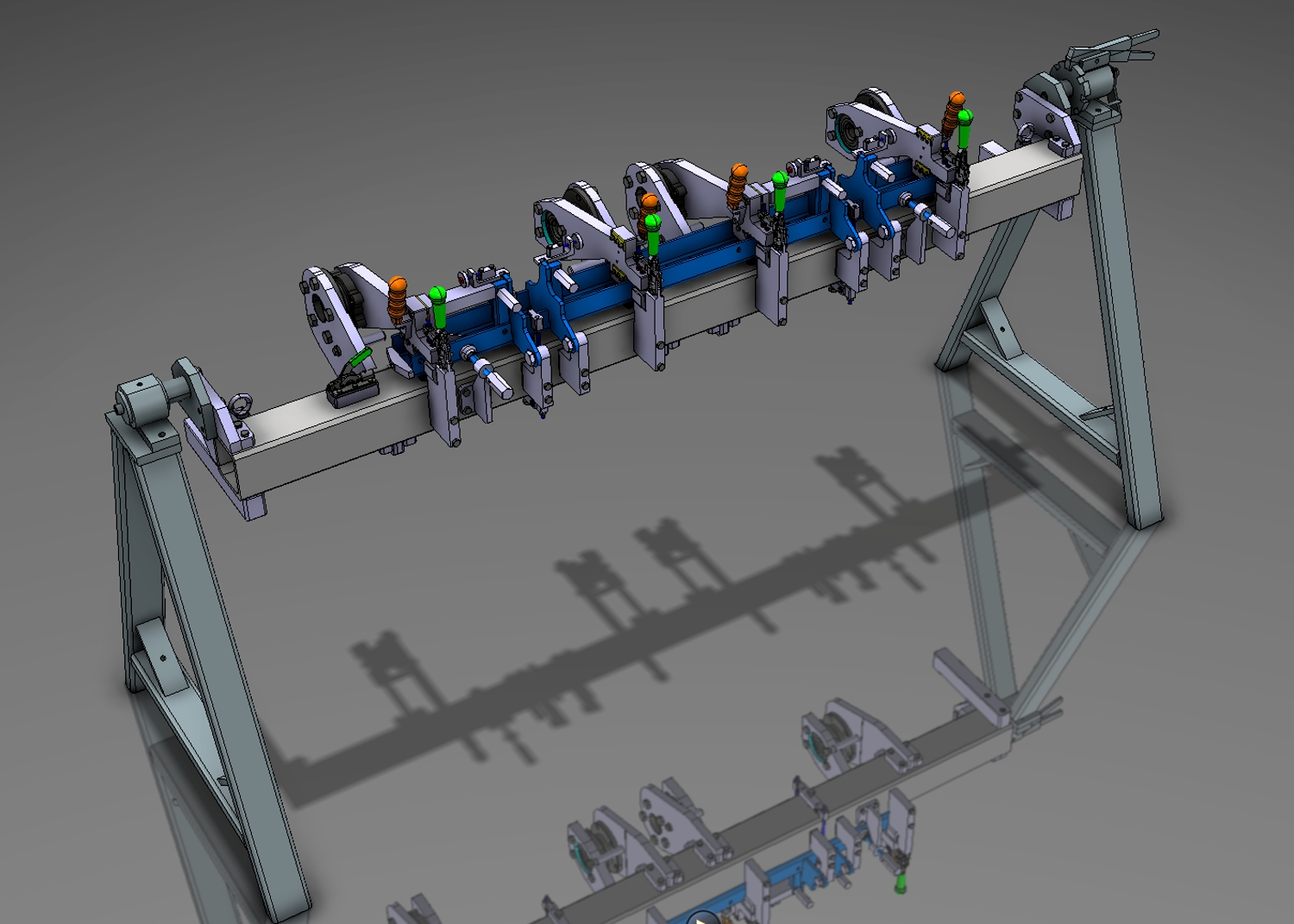Select the eye bolt near right stand top
1294x924 pixels.
1025,132
